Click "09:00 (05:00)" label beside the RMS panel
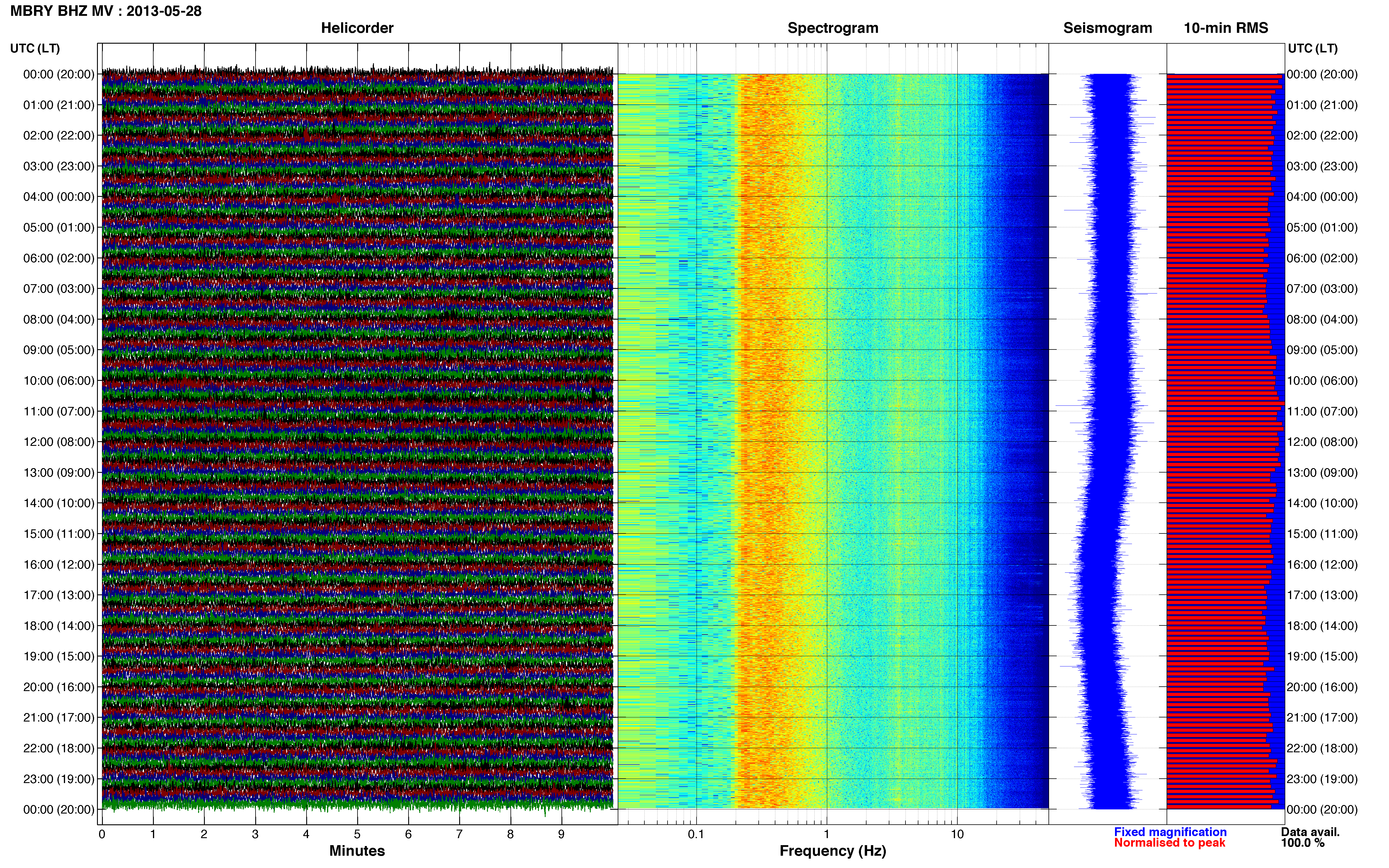 click(x=1322, y=350)
